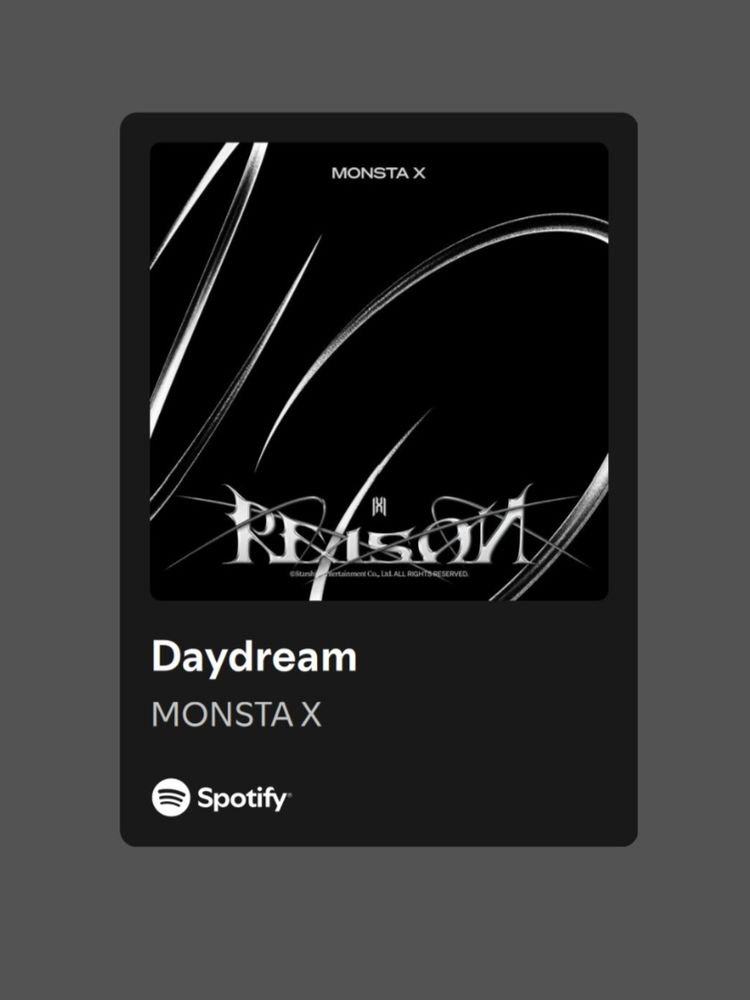The height and width of the screenshot is (1000, 750).
Task: Click empty card space right of Spotify wordmark
Action: tap(459, 797)
